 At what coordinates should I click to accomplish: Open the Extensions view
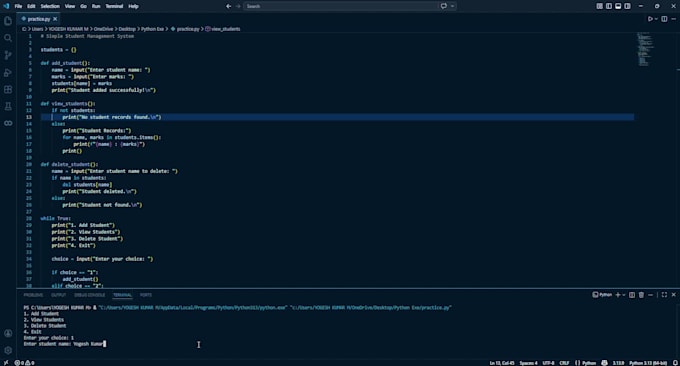tap(8, 89)
